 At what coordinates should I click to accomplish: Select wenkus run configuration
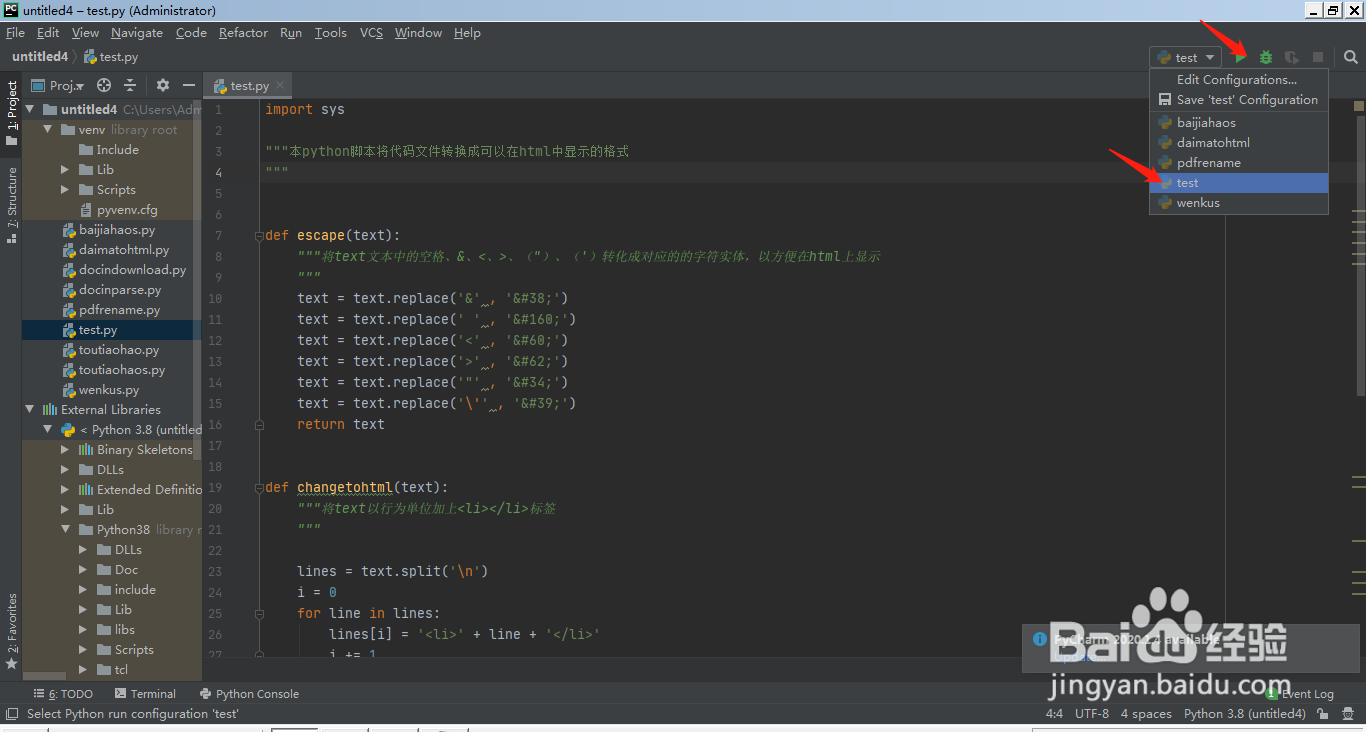coord(1239,203)
